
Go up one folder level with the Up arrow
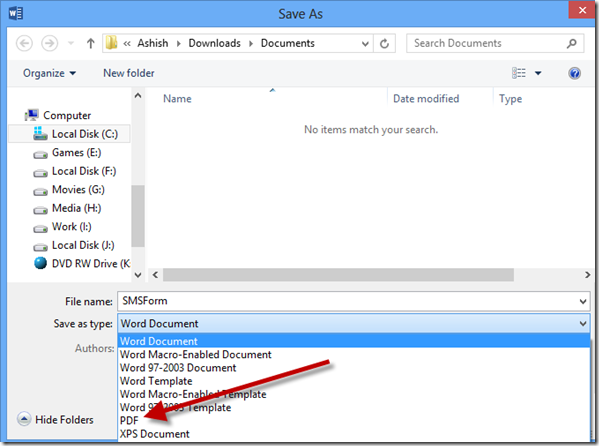coord(91,43)
